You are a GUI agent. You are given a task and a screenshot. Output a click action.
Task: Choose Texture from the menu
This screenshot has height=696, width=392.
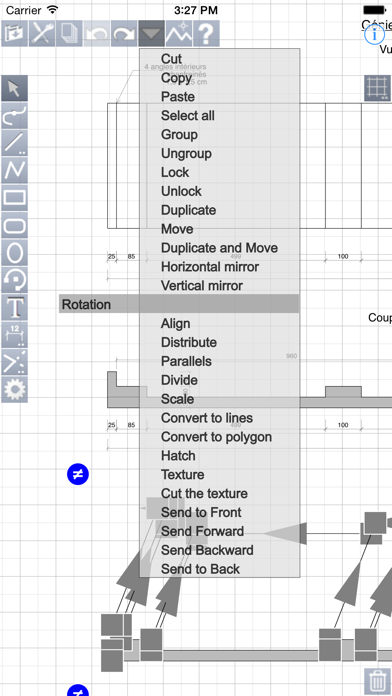[182, 475]
